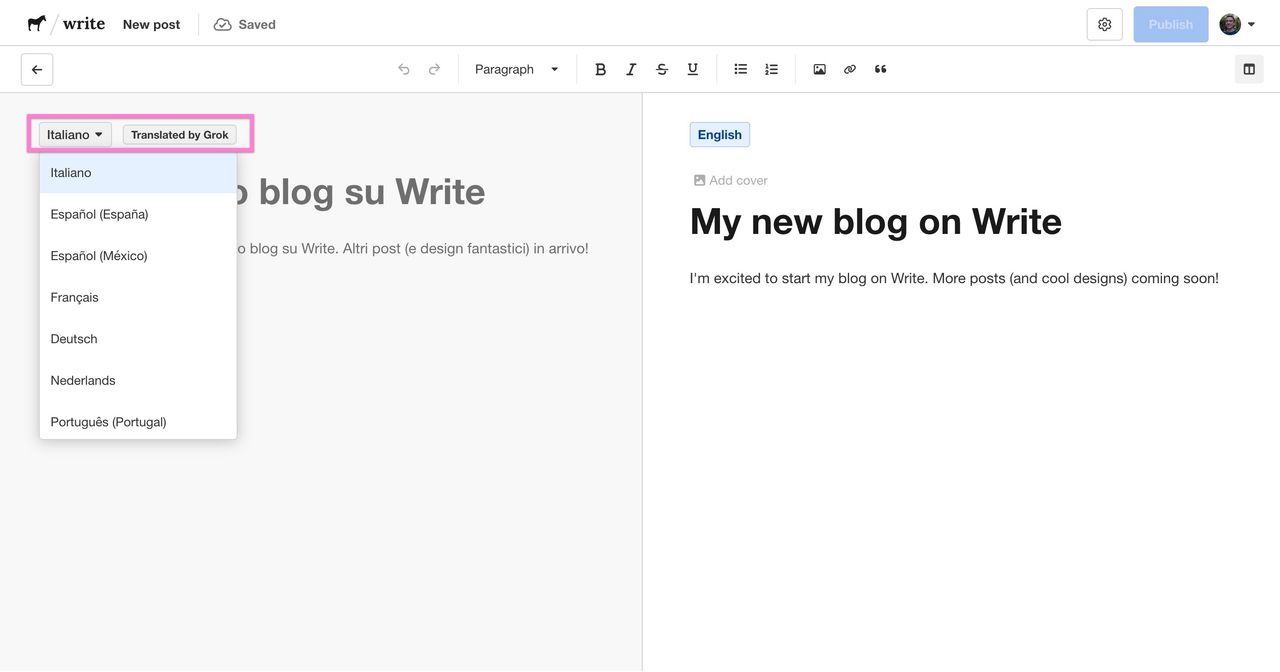
Task: Open post settings with the gear icon
Action: 1105,24
